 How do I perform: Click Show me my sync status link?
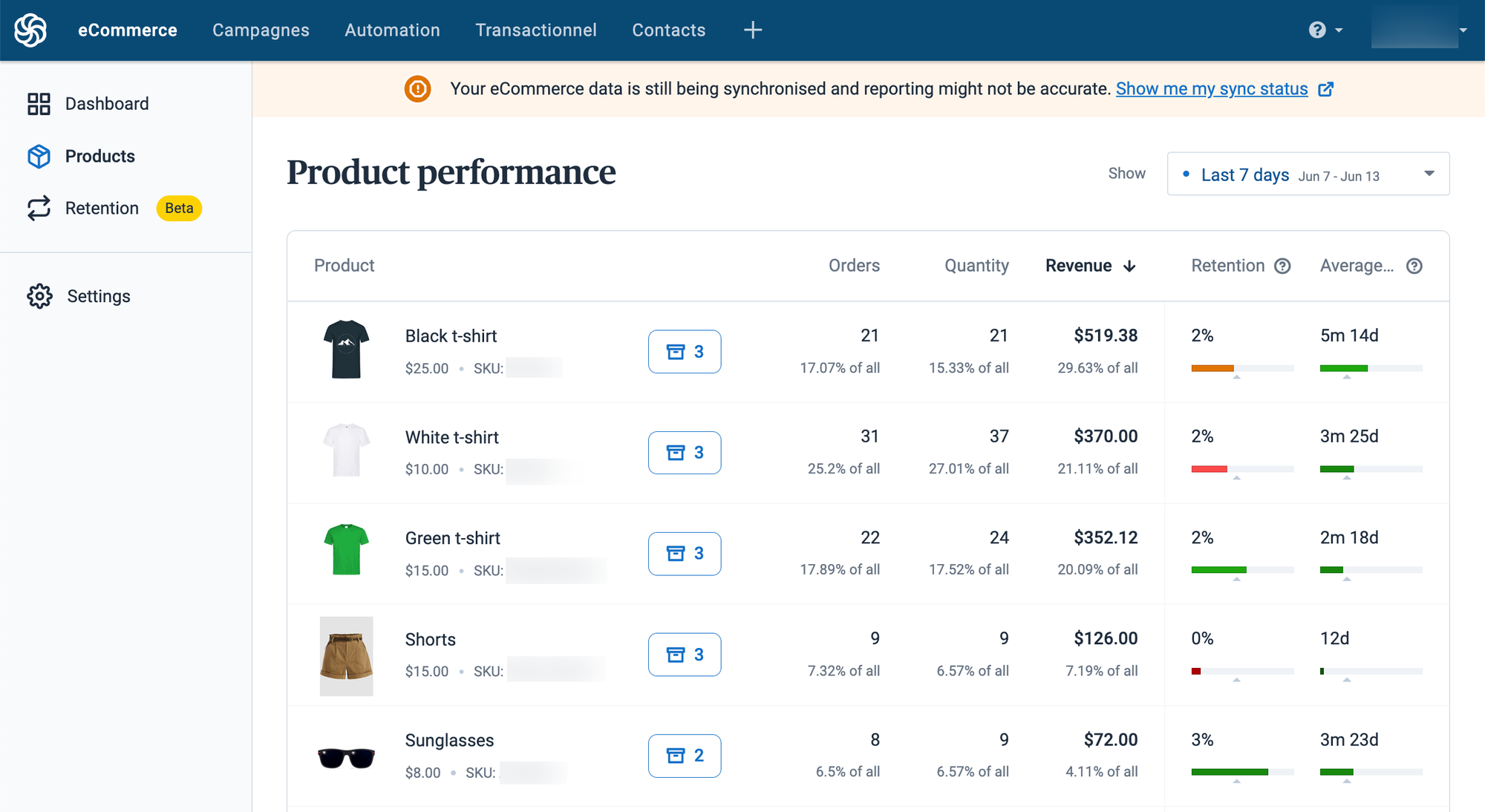[x=1211, y=89]
